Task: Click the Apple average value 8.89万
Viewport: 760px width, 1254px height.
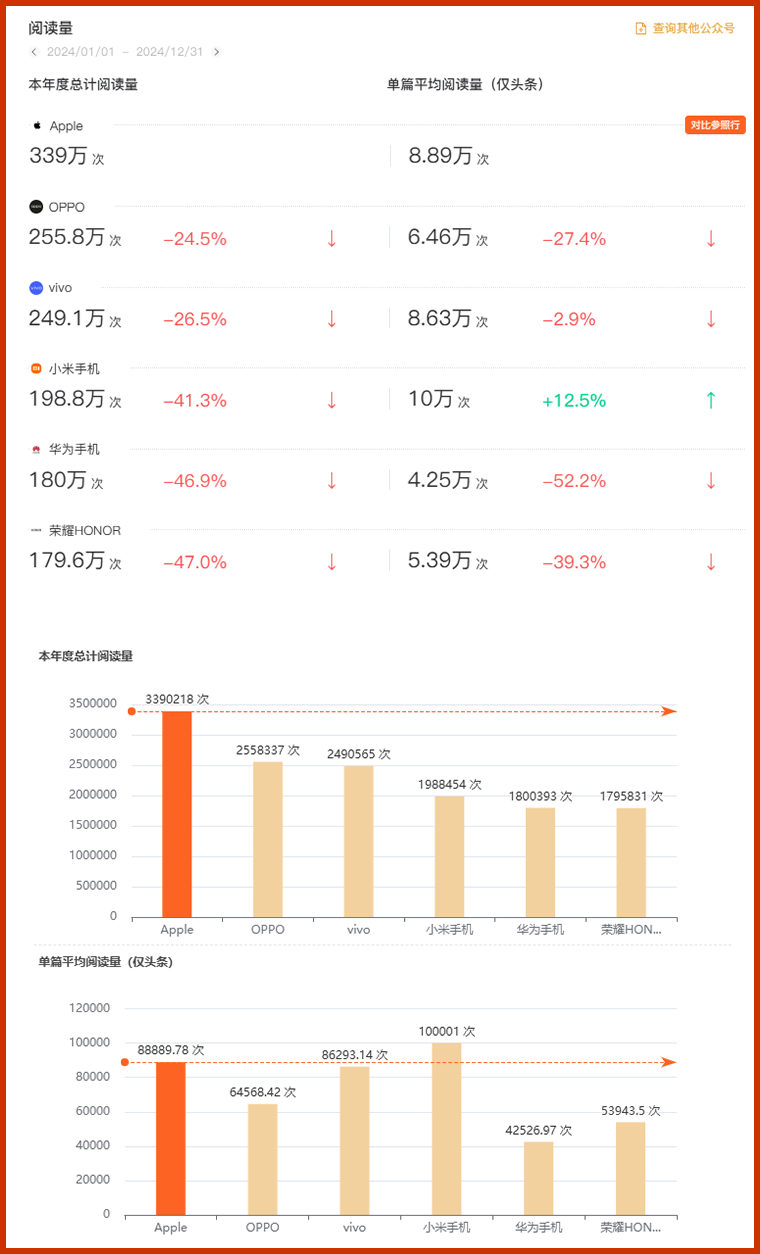Action: (x=440, y=156)
